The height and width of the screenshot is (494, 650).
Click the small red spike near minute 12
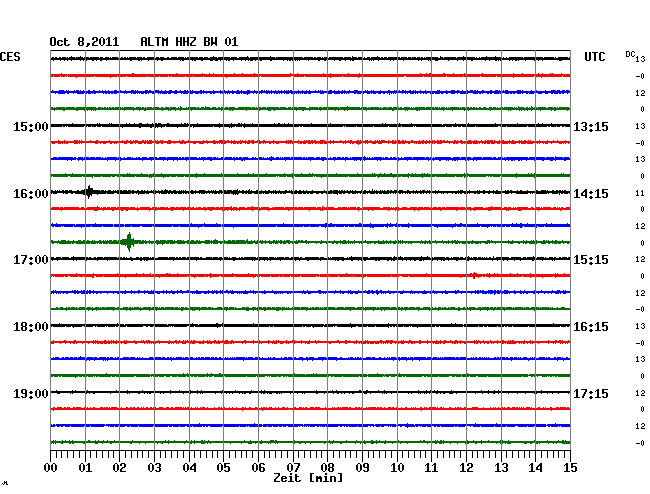[474, 275]
